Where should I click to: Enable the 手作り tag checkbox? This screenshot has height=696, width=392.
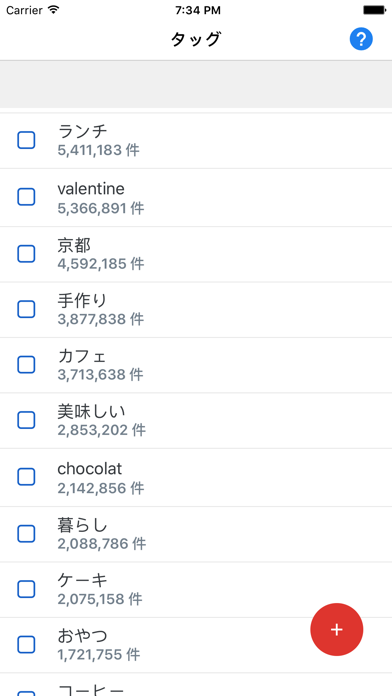pyautogui.click(x=26, y=309)
